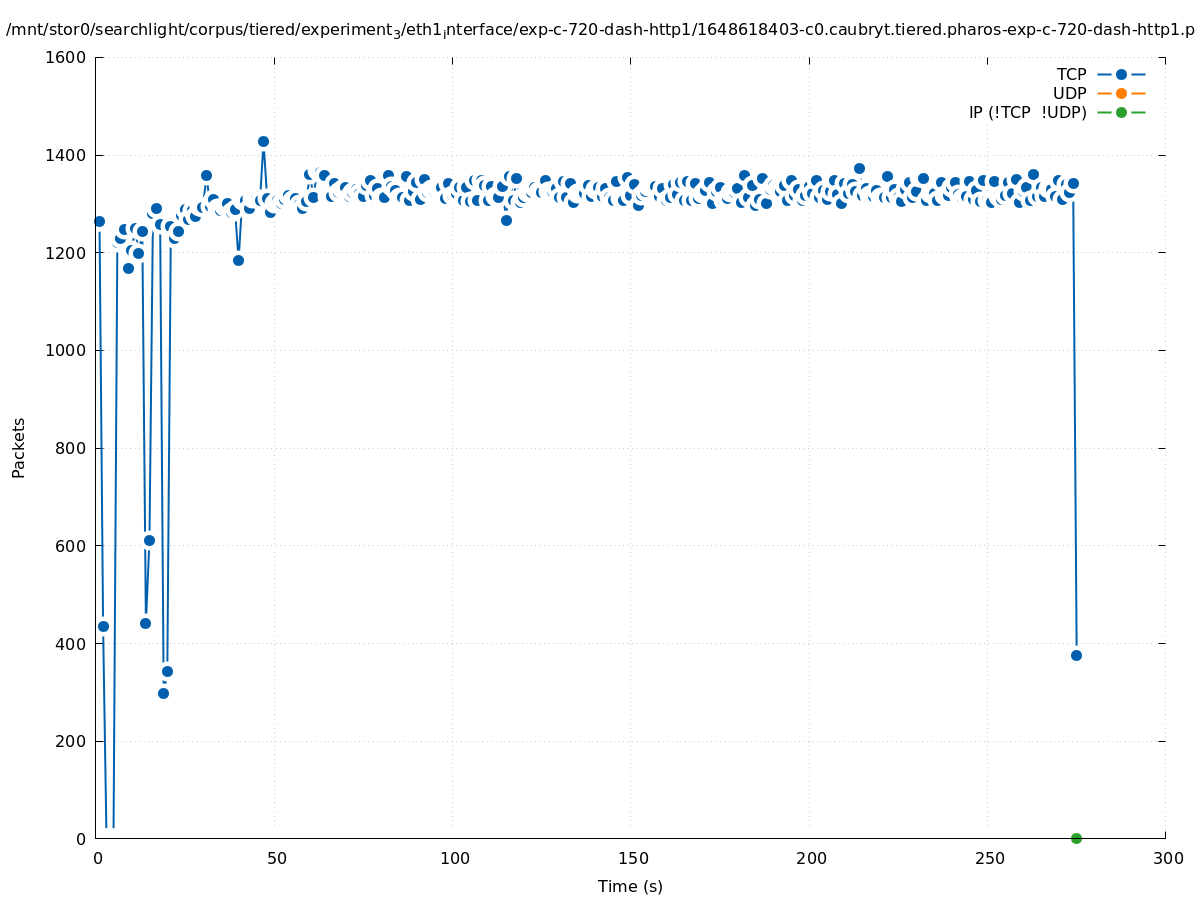1197x900 pixels.
Task: Click the 1600 tick label on y-axis
Action: (x=65, y=57)
